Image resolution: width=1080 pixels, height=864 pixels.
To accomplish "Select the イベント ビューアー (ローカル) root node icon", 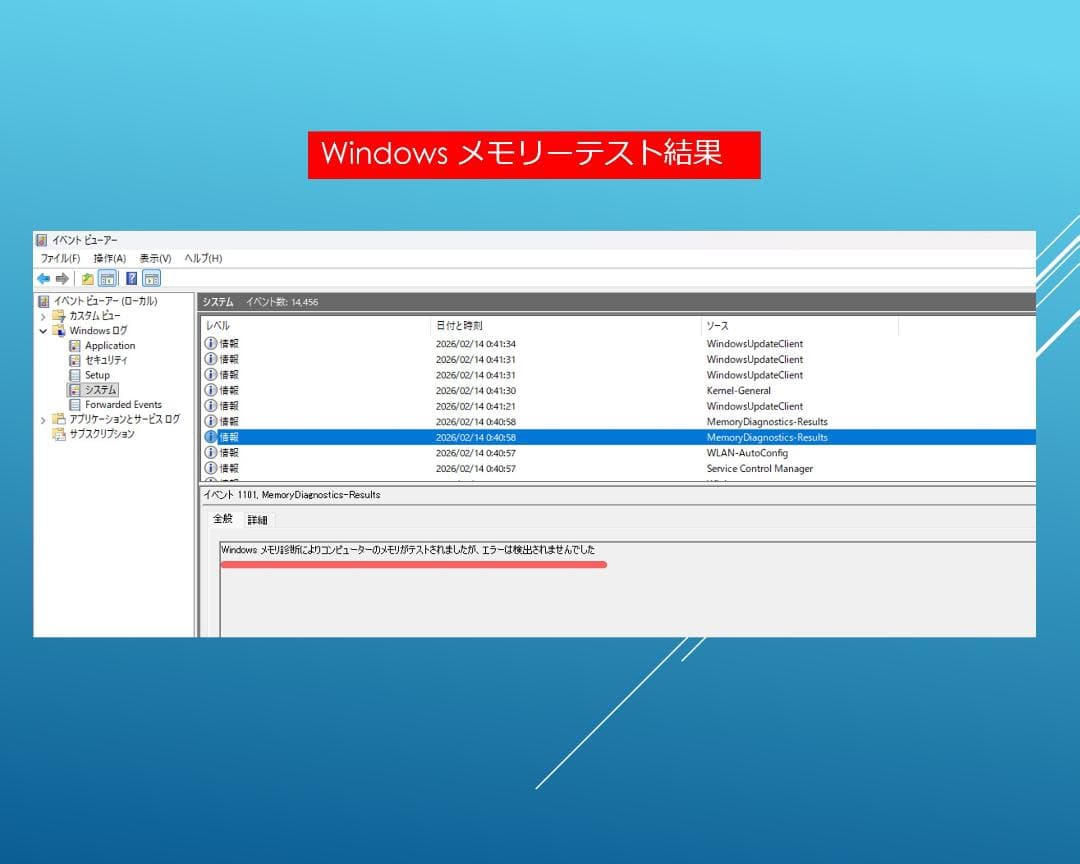I will pyautogui.click(x=44, y=301).
